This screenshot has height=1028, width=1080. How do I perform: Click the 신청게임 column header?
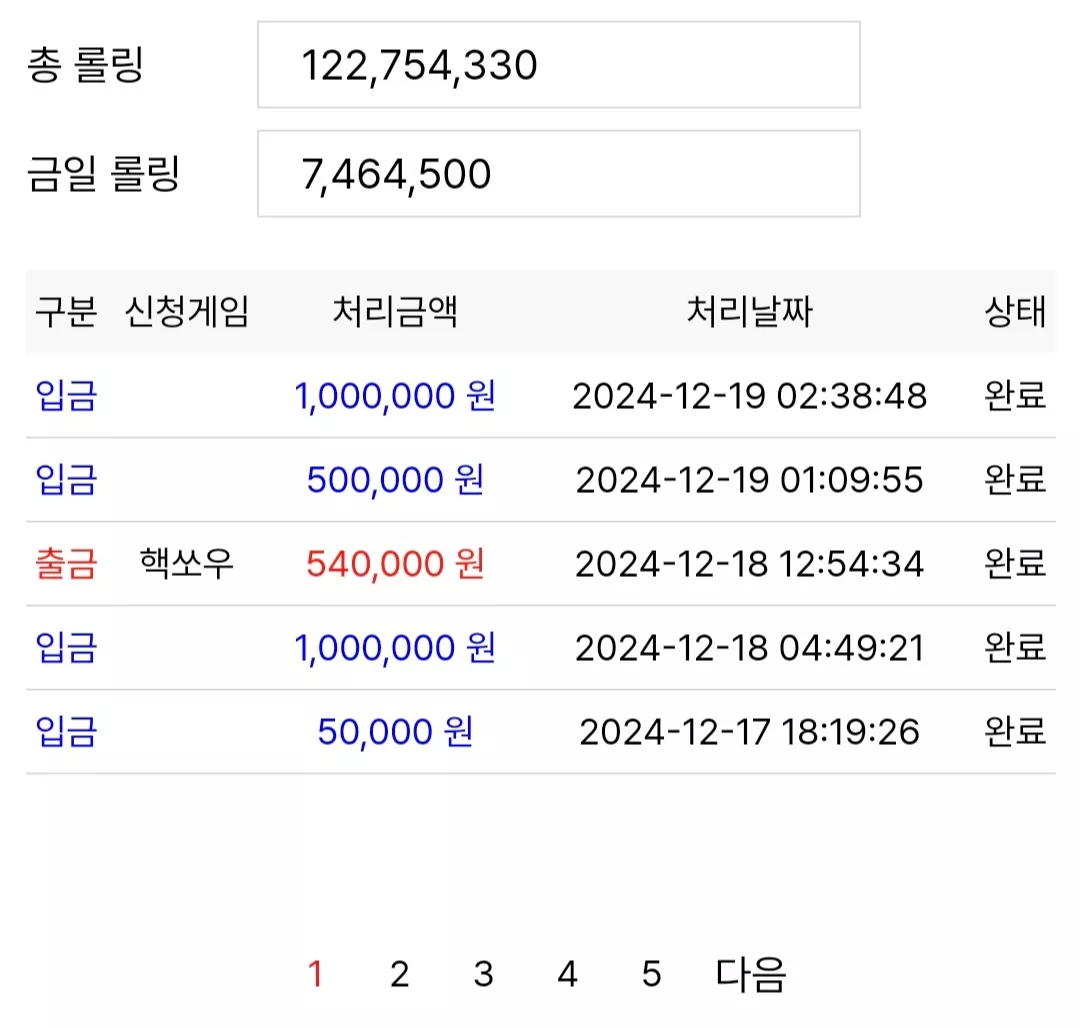click(187, 311)
